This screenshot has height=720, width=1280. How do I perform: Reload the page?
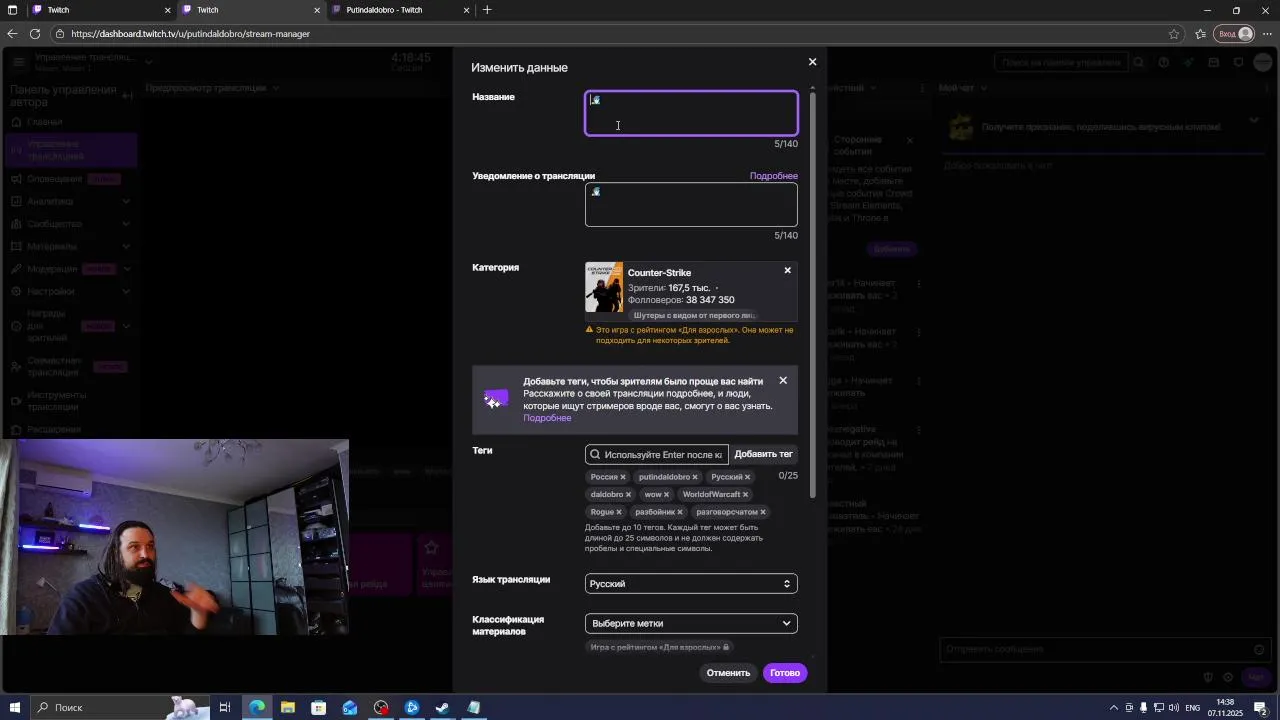tap(35, 34)
